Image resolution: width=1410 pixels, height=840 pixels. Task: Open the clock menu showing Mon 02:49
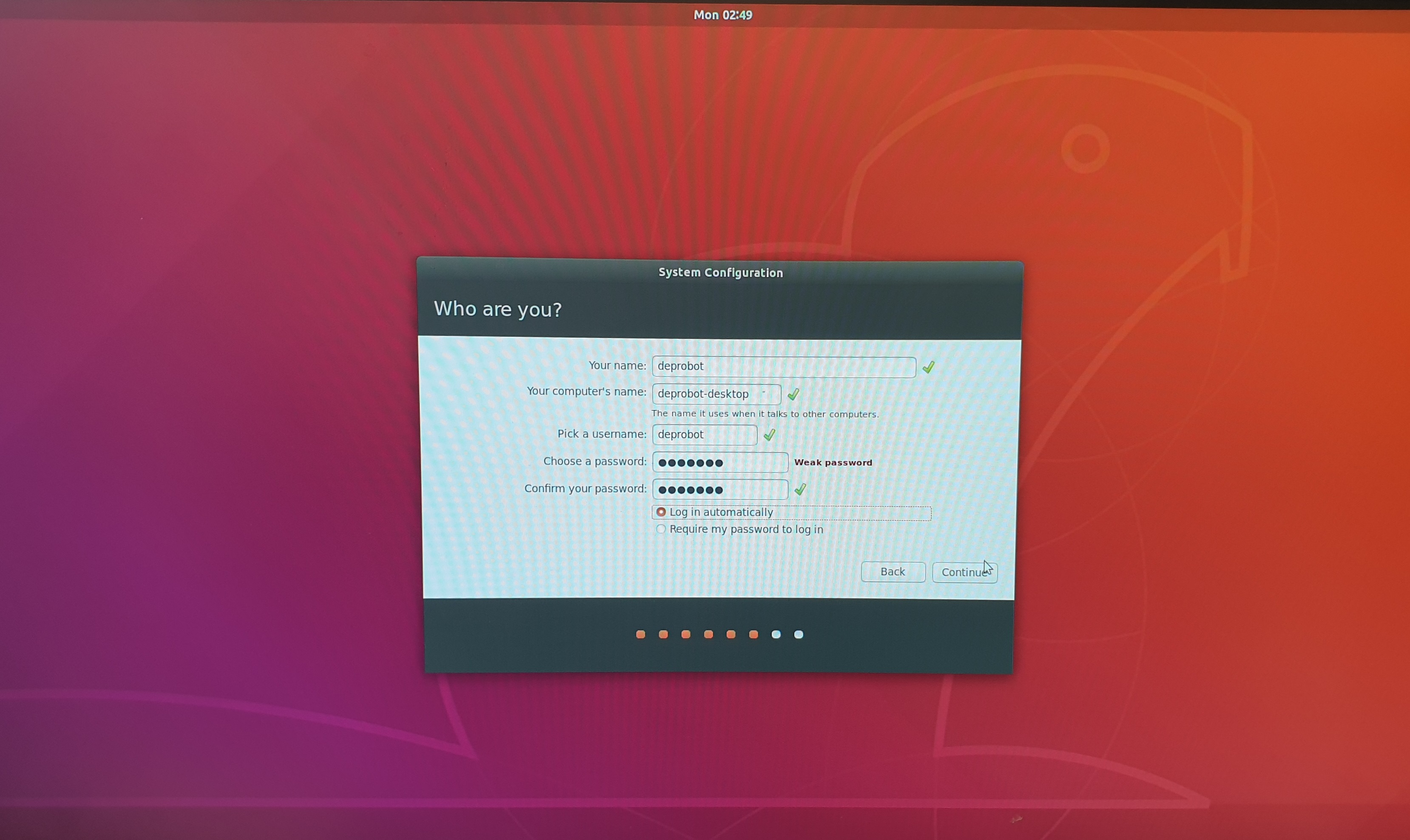pos(723,15)
